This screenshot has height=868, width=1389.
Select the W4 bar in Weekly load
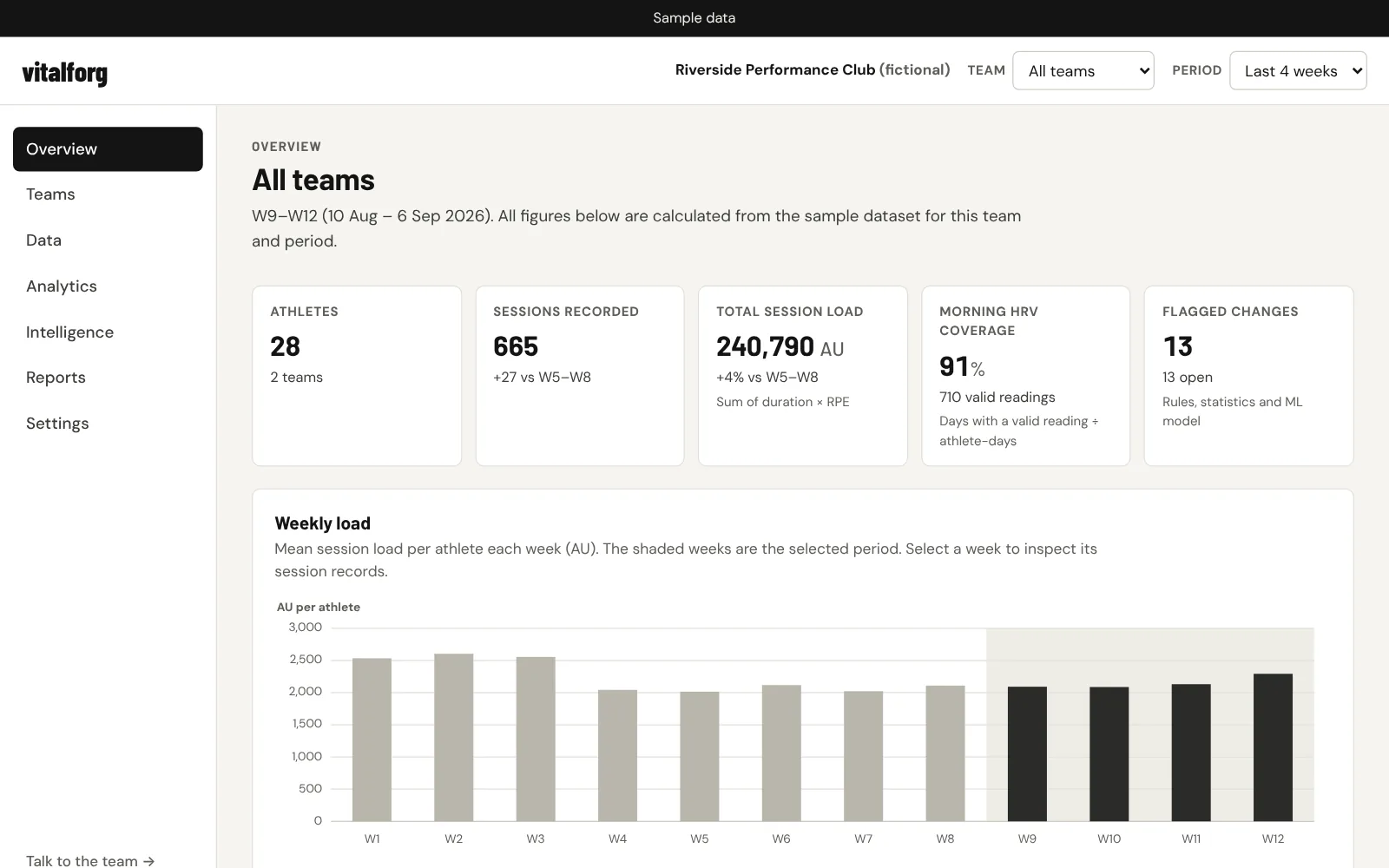tap(617, 755)
